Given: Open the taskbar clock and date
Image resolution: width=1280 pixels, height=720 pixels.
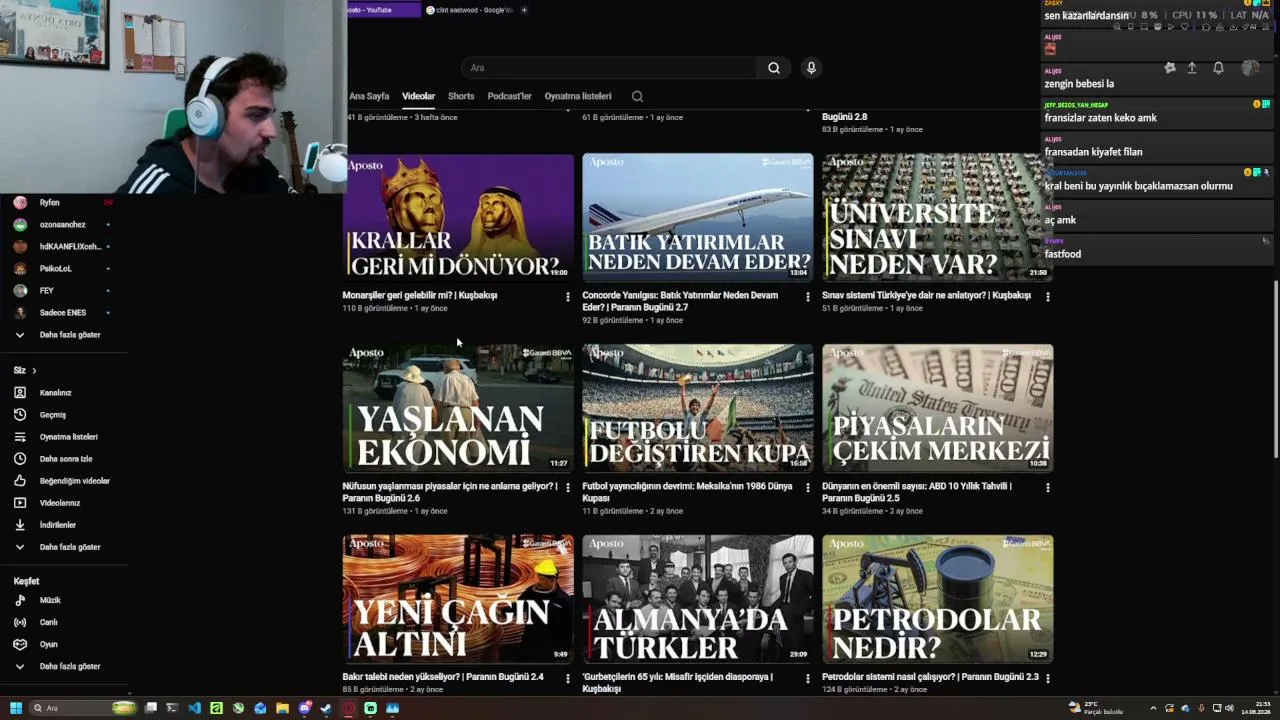Looking at the screenshot, I should coord(1256,708).
